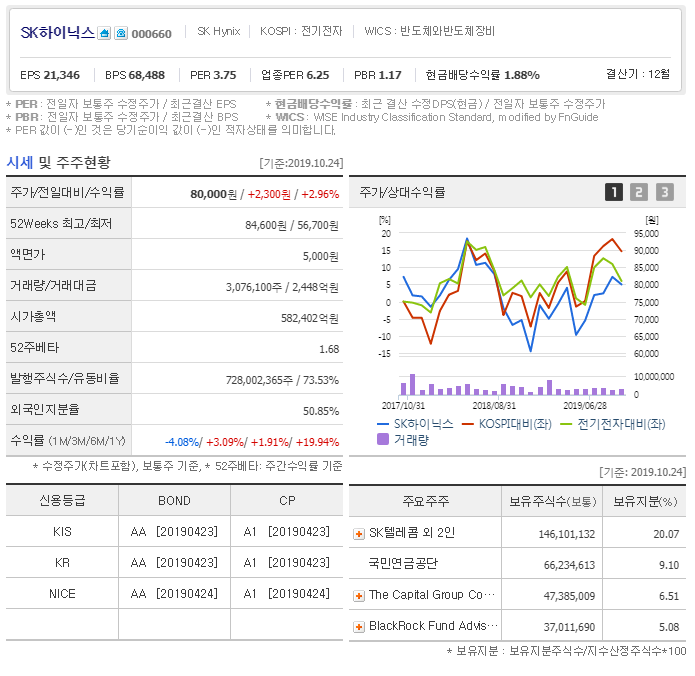
Task: Select 1M return -4.08%
Action: (182, 442)
